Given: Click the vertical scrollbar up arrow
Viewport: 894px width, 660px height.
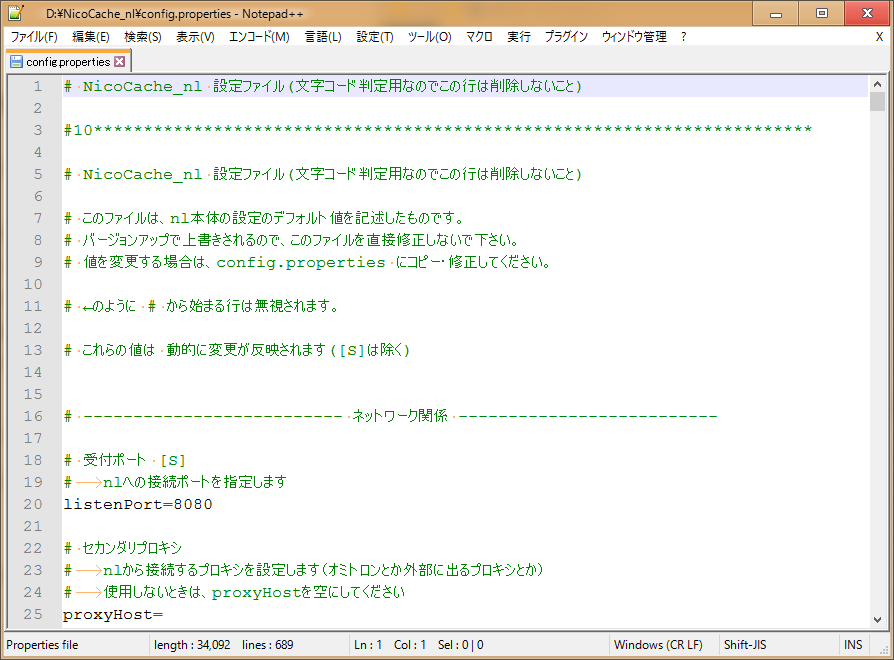Looking at the screenshot, I should (x=877, y=84).
